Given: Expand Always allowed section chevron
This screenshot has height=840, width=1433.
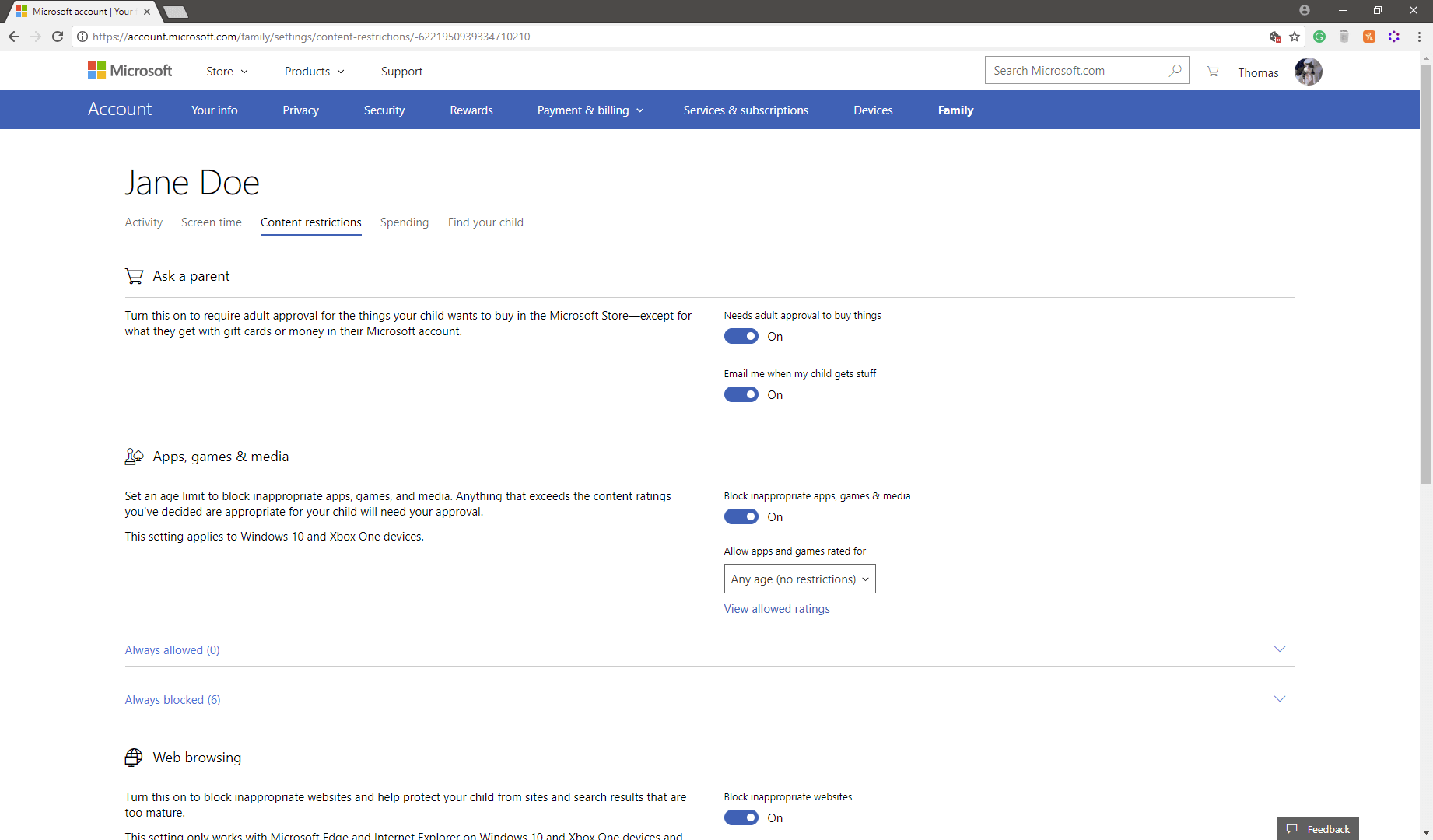Looking at the screenshot, I should [1280, 649].
